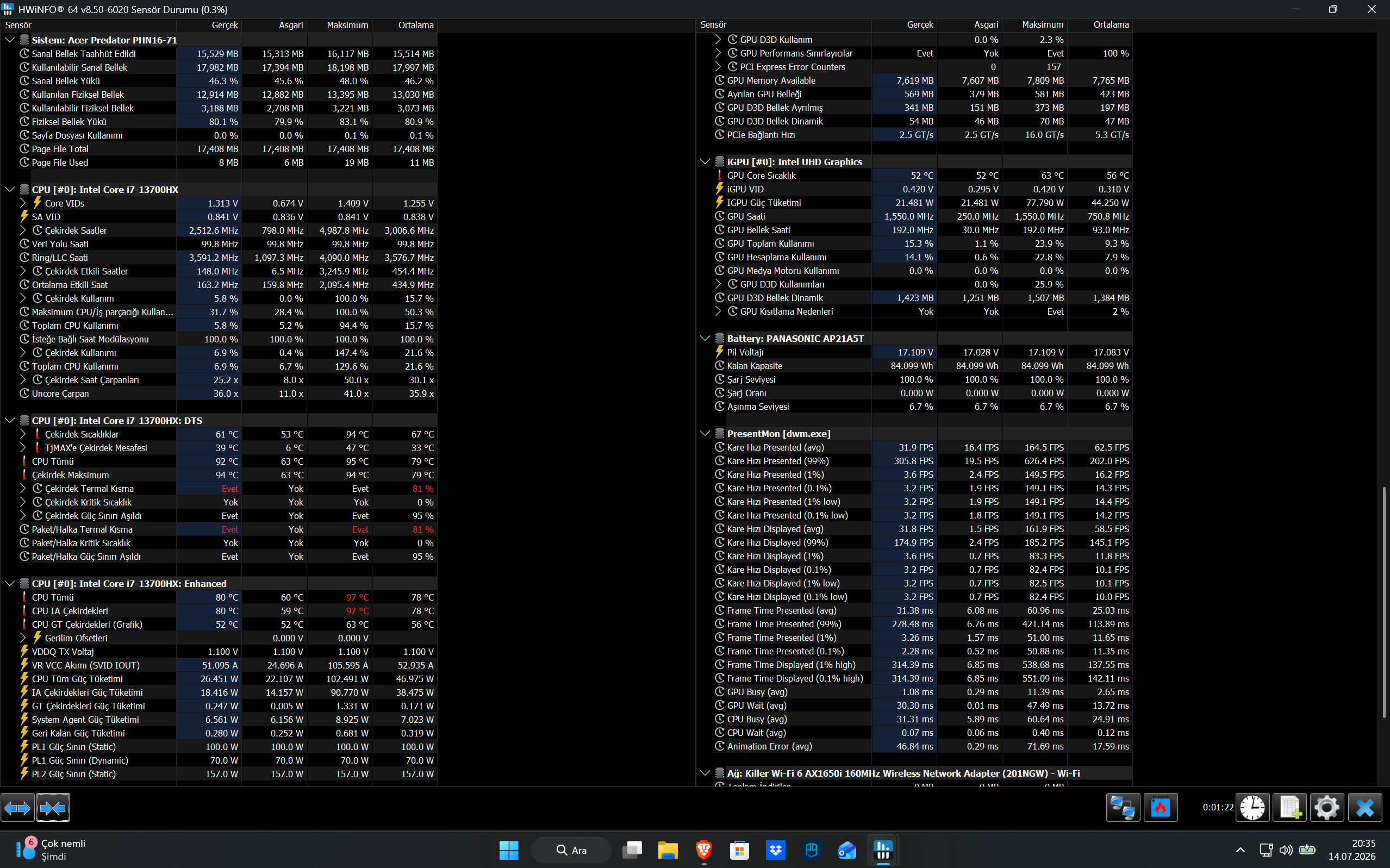Open the Ara search box on taskbar
The image size is (1390, 868).
[x=571, y=850]
